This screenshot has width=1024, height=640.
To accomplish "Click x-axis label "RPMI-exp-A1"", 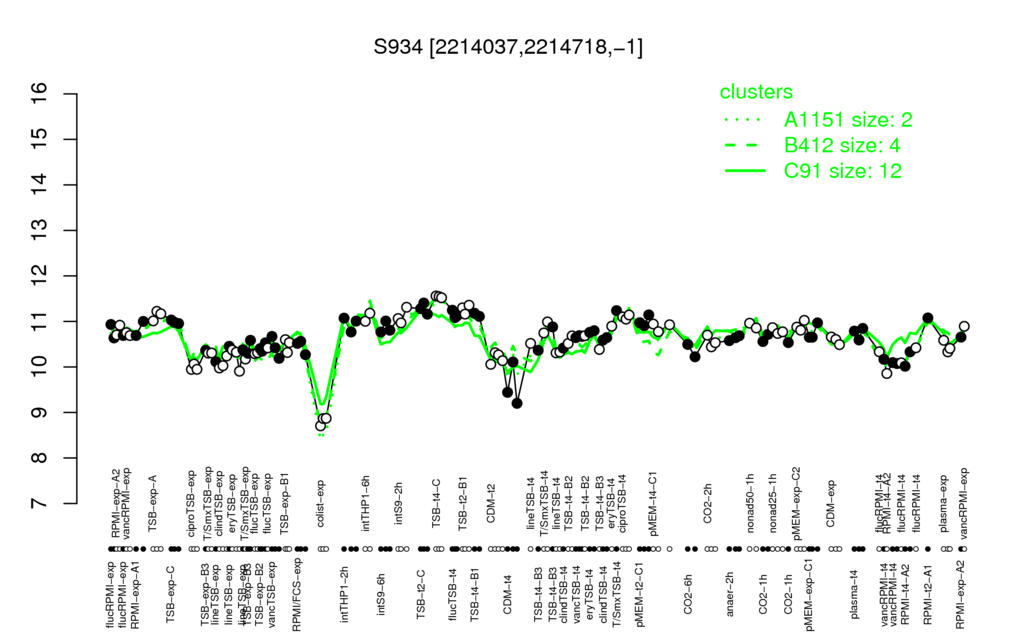I will coord(134,596).
